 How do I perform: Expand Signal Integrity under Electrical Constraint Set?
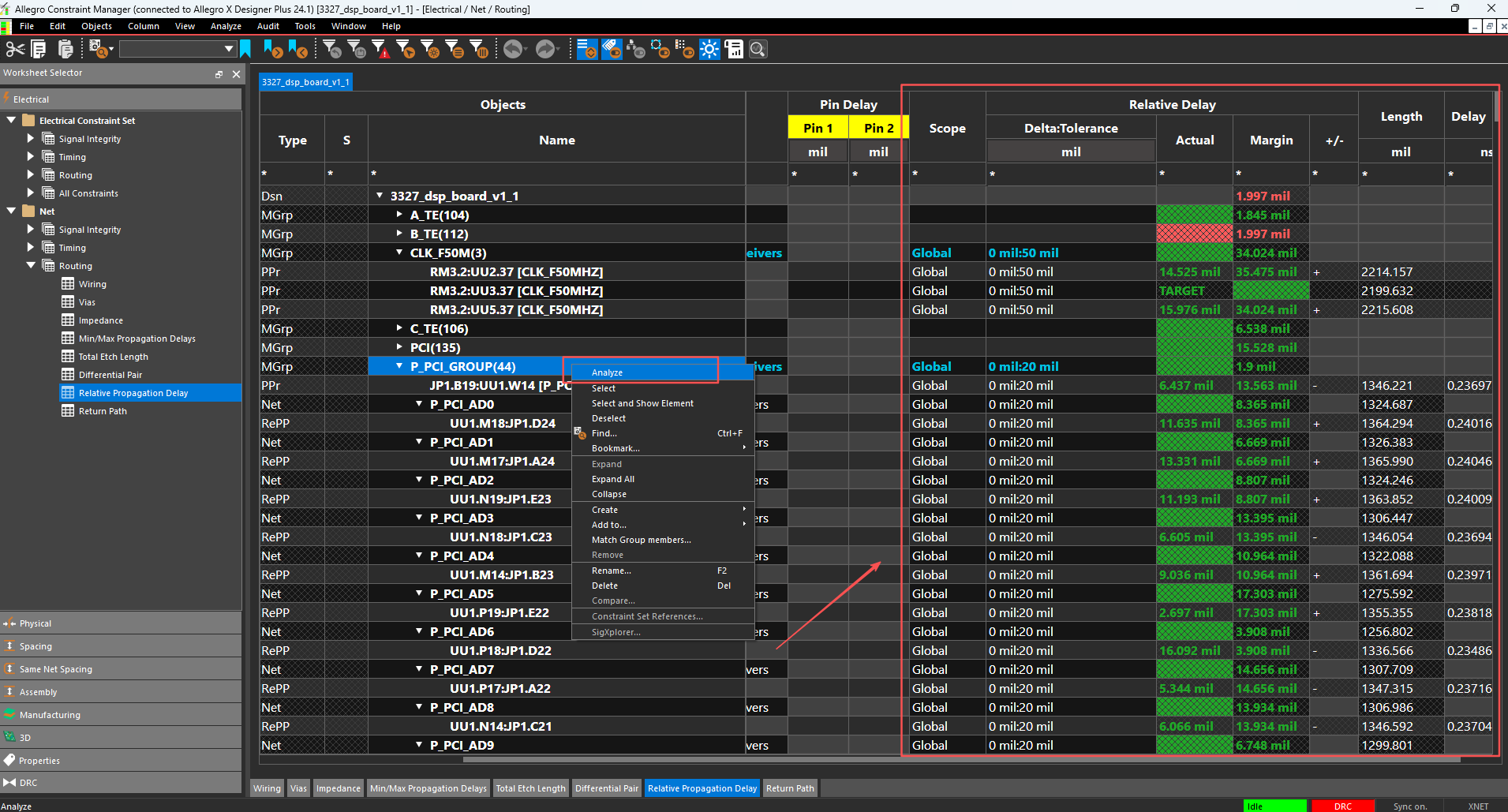tap(31, 139)
